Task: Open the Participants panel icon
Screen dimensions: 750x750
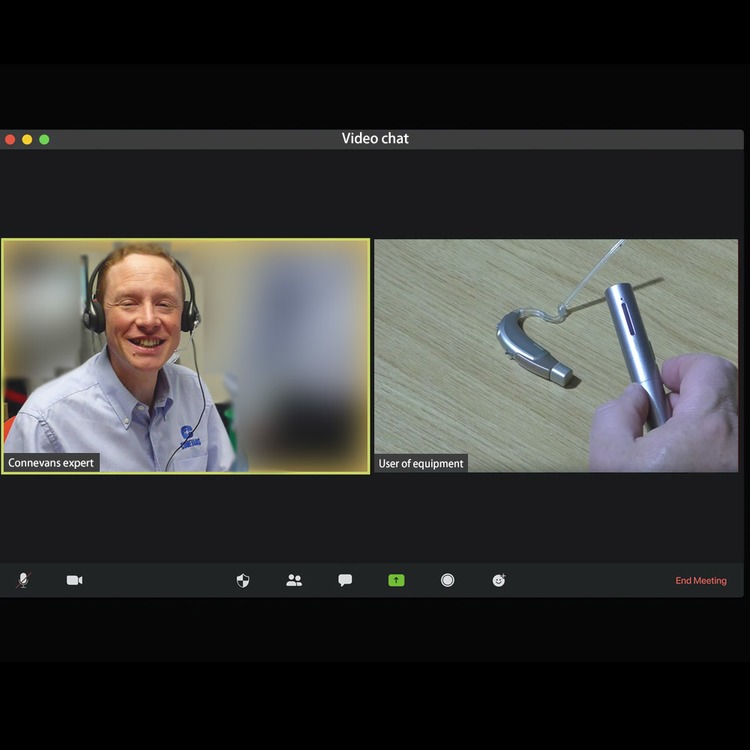Action: pyautogui.click(x=294, y=580)
